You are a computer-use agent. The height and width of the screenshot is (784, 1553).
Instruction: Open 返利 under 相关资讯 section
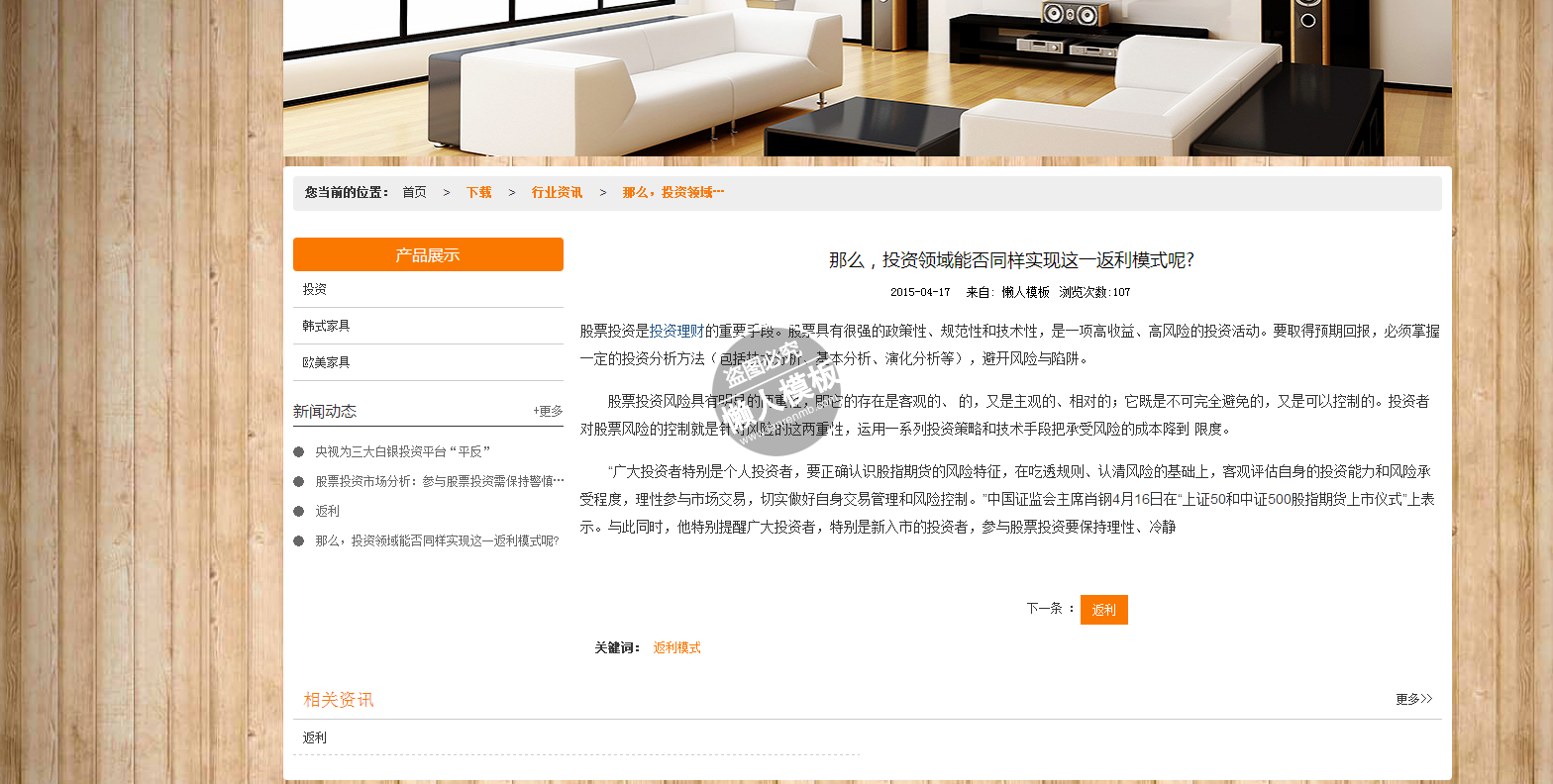point(315,738)
